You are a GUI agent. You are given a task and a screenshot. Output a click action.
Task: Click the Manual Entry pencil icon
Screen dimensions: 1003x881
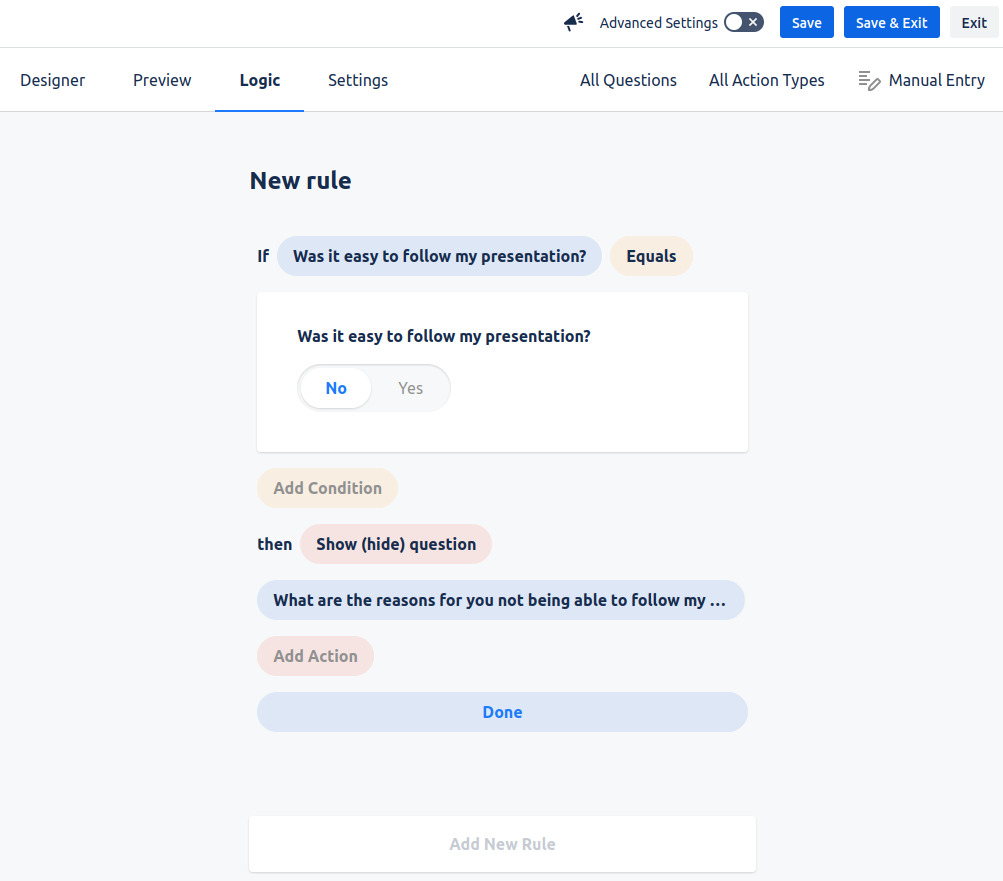tap(869, 81)
